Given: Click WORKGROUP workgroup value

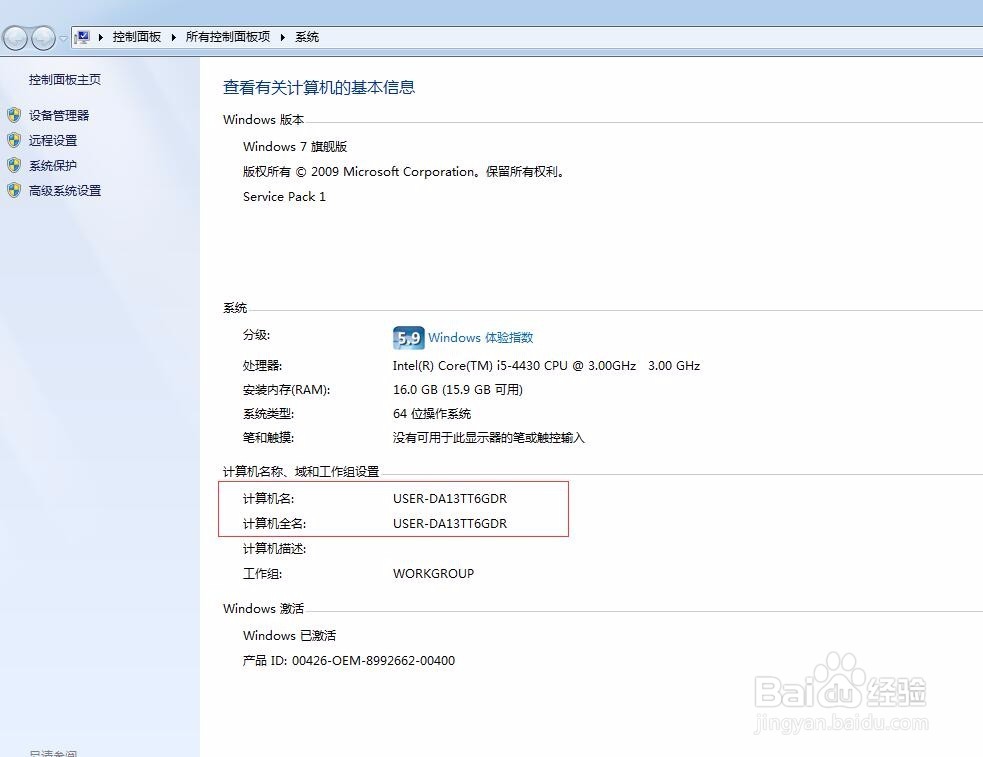Looking at the screenshot, I should click(x=433, y=573).
